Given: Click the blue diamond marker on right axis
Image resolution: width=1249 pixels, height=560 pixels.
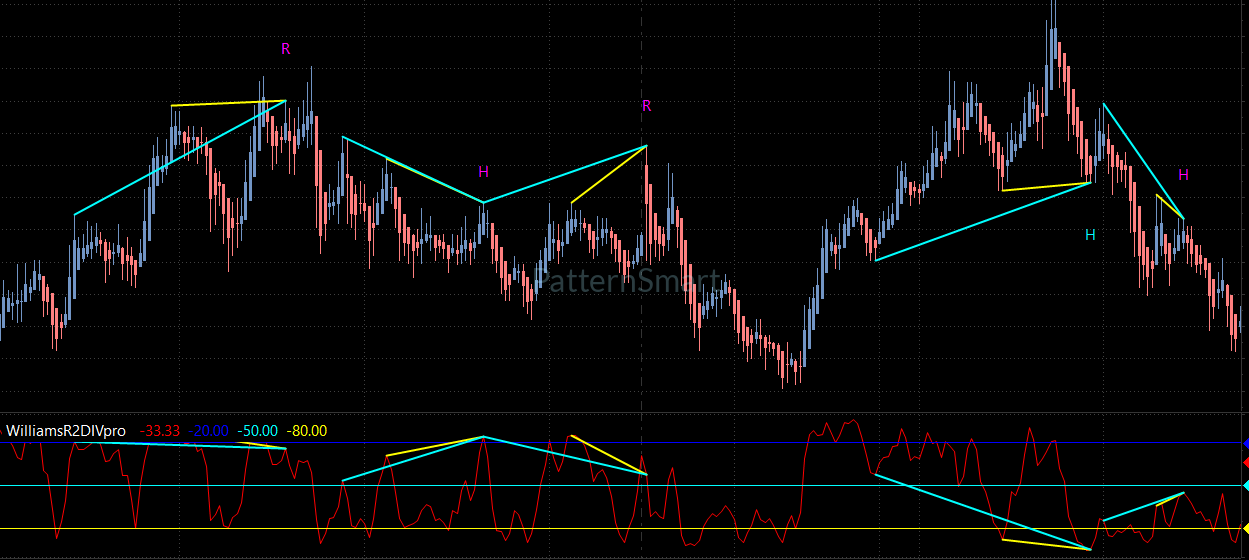Looking at the screenshot, I should 1245,442.
